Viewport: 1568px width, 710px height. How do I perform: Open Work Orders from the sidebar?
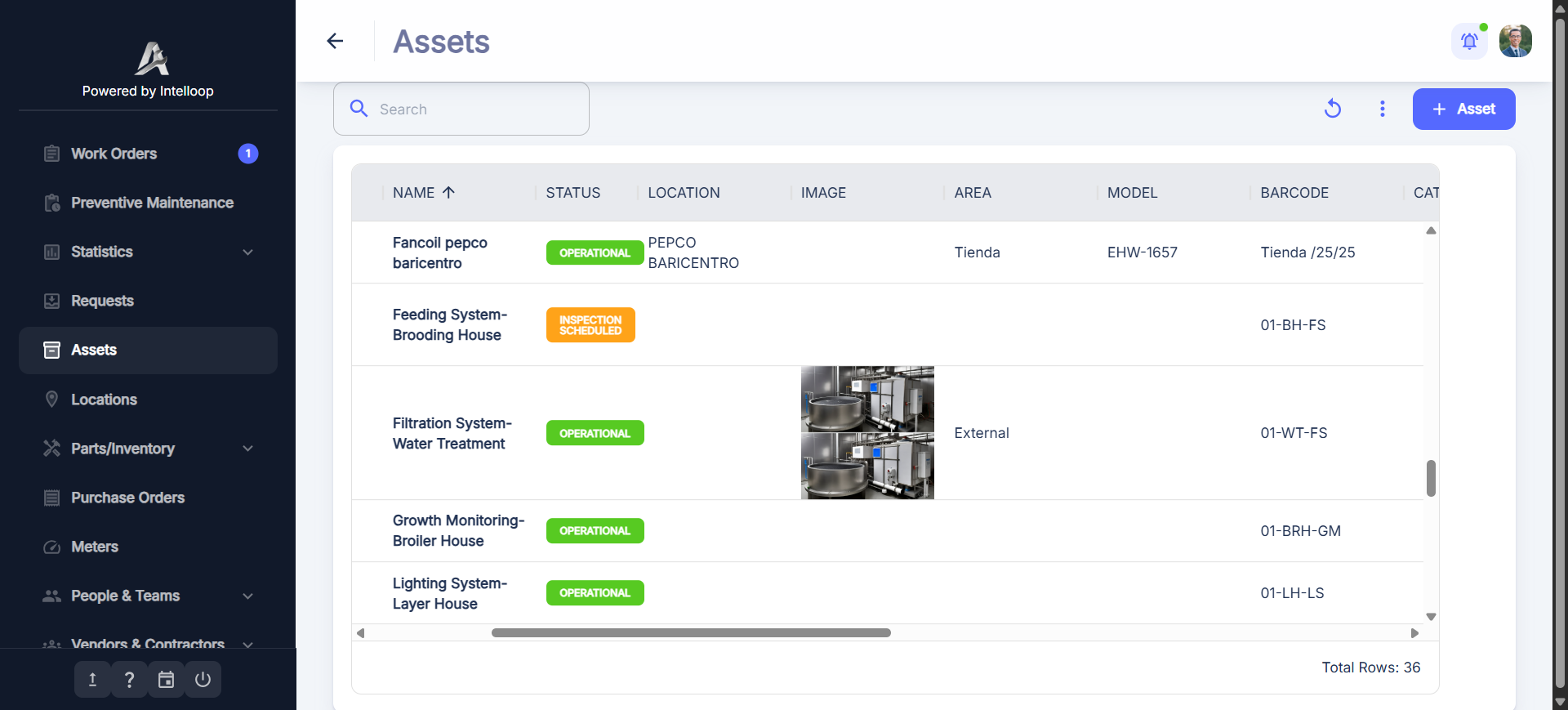pos(114,154)
